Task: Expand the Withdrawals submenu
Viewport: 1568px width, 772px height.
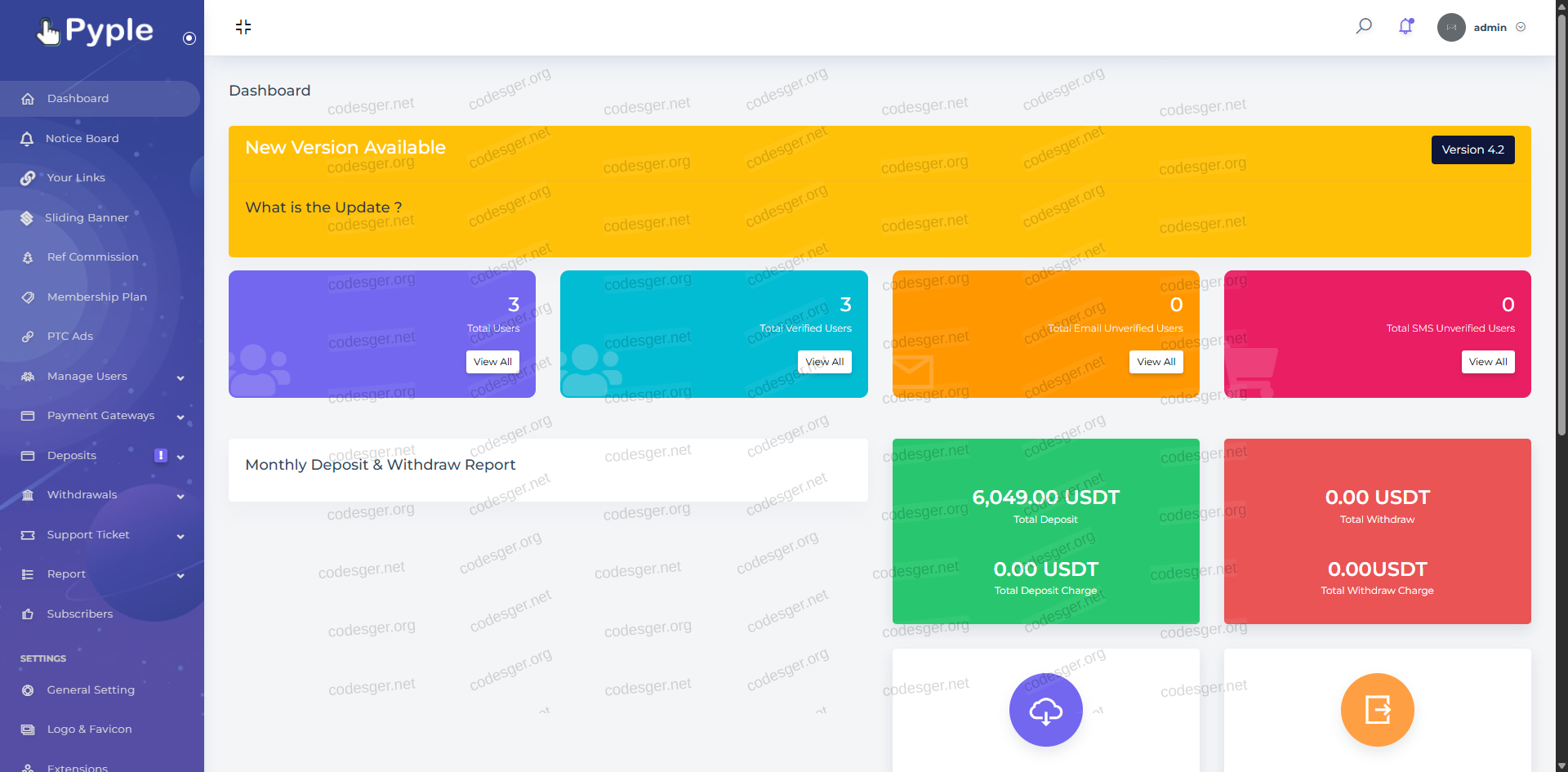Action: pyautogui.click(x=180, y=496)
